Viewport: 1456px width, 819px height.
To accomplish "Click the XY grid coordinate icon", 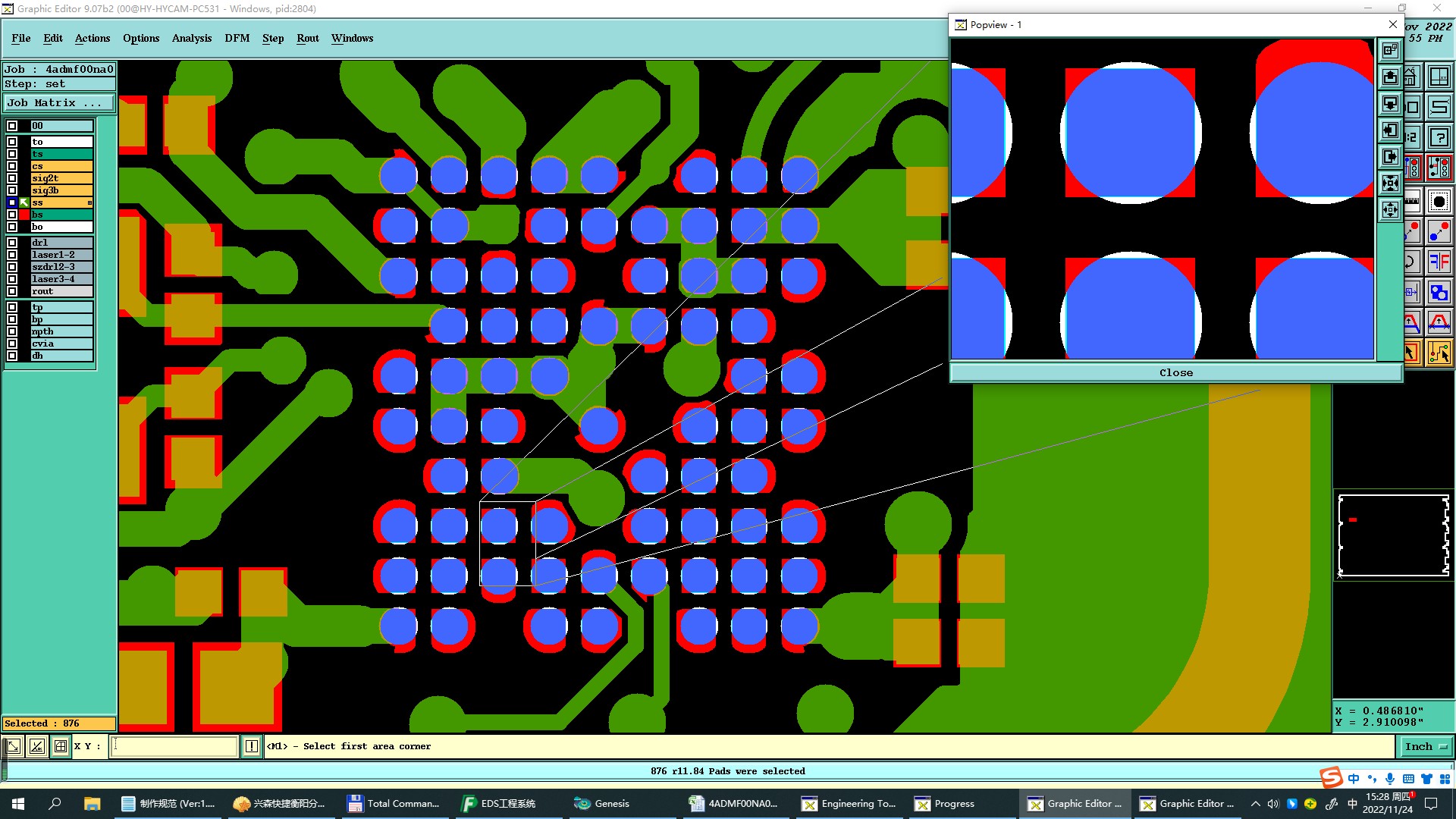I will click(x=1439, y=77).
